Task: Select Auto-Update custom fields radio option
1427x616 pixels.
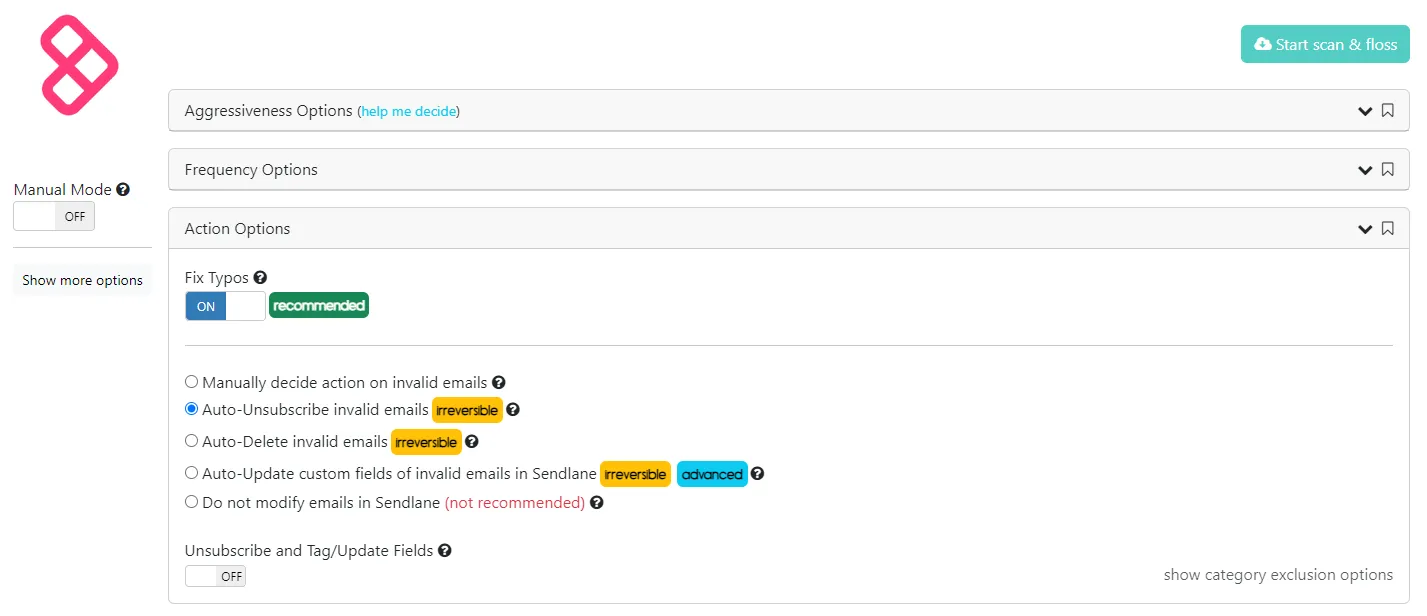Action: point(192,473)
